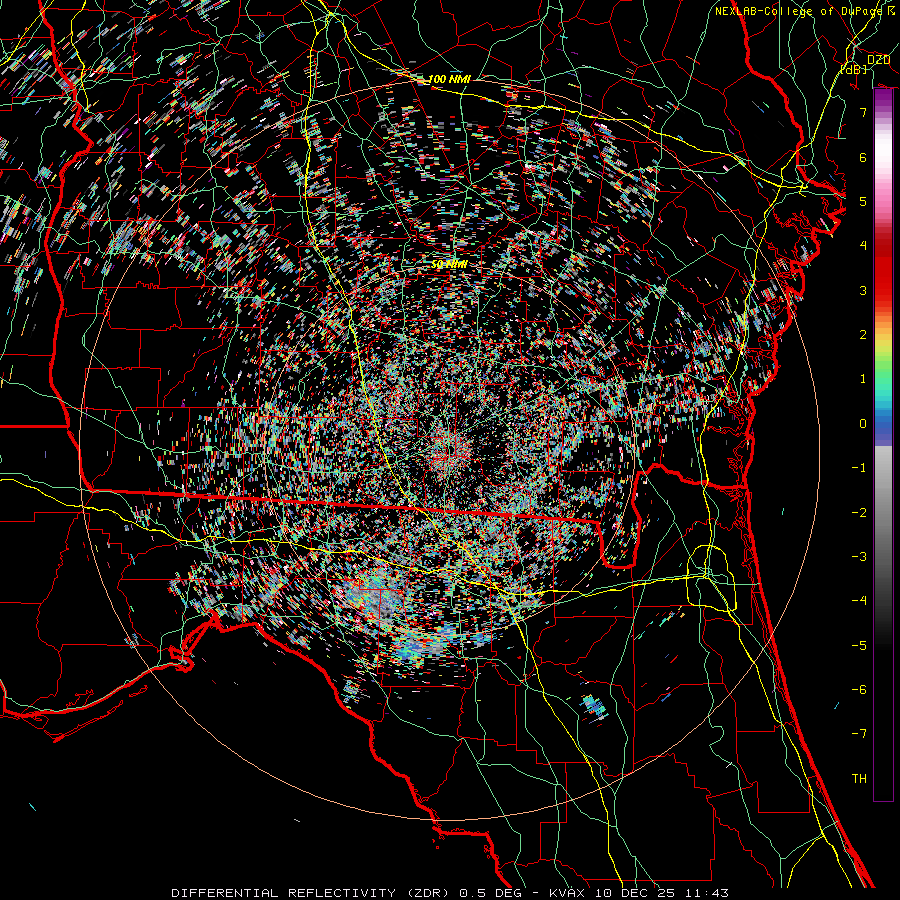Click the 2 dB label on color scale
This screenshot has width=900, height=900.
click(x=863, y=335)
